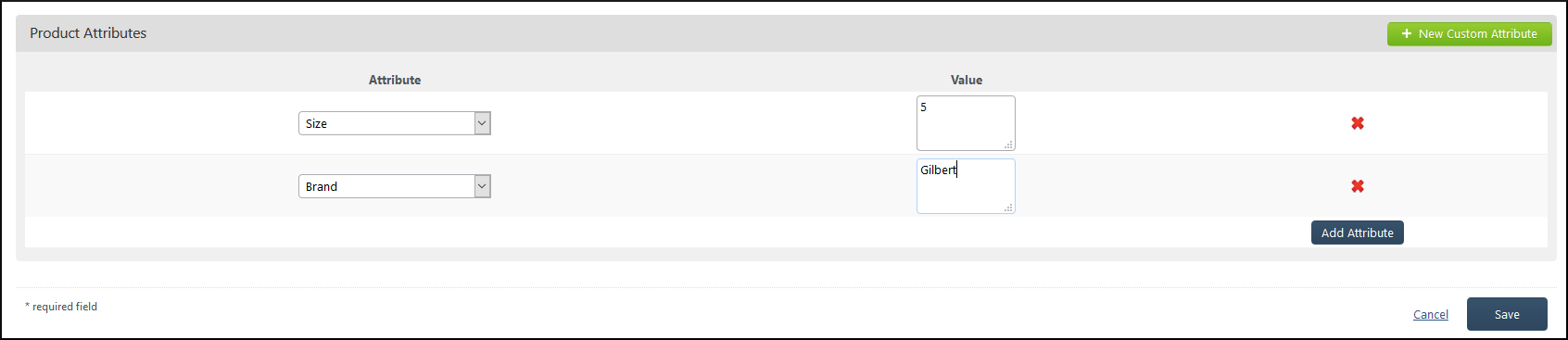The image size is (1568, 340).
Task: Click the Value column header
Action: tap(967, 80)
